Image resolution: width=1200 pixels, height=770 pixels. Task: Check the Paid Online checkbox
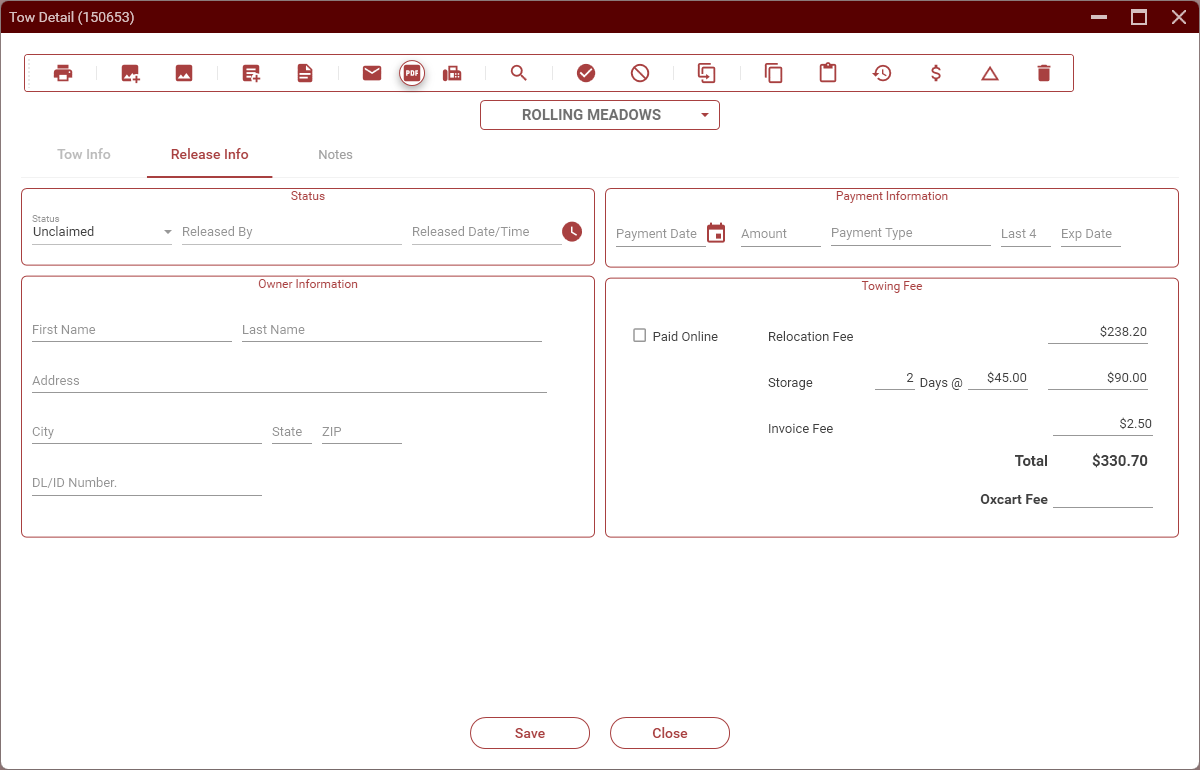640,336
